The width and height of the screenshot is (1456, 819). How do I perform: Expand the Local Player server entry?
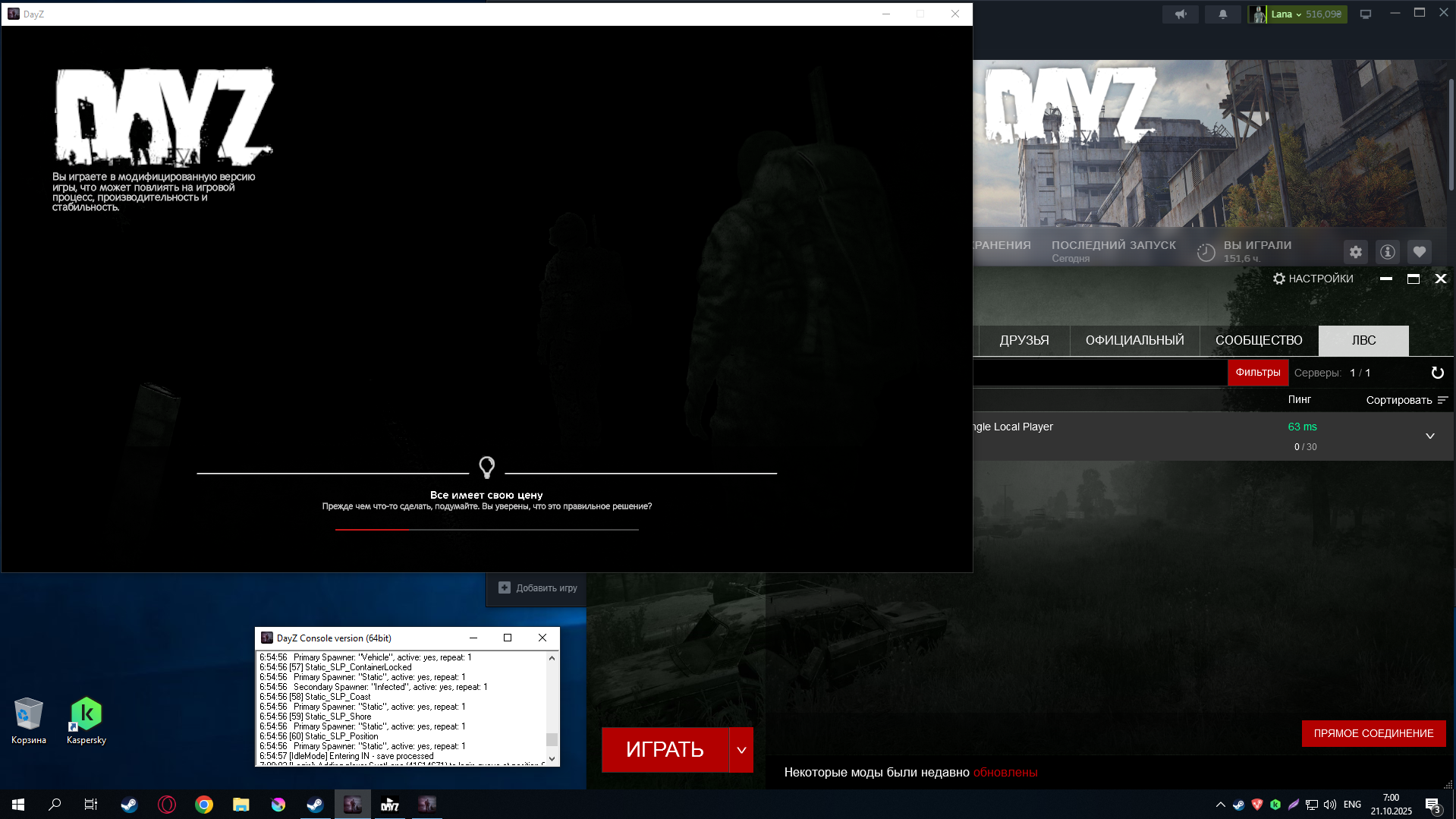pyautogui.click(x=1430, y=436)
